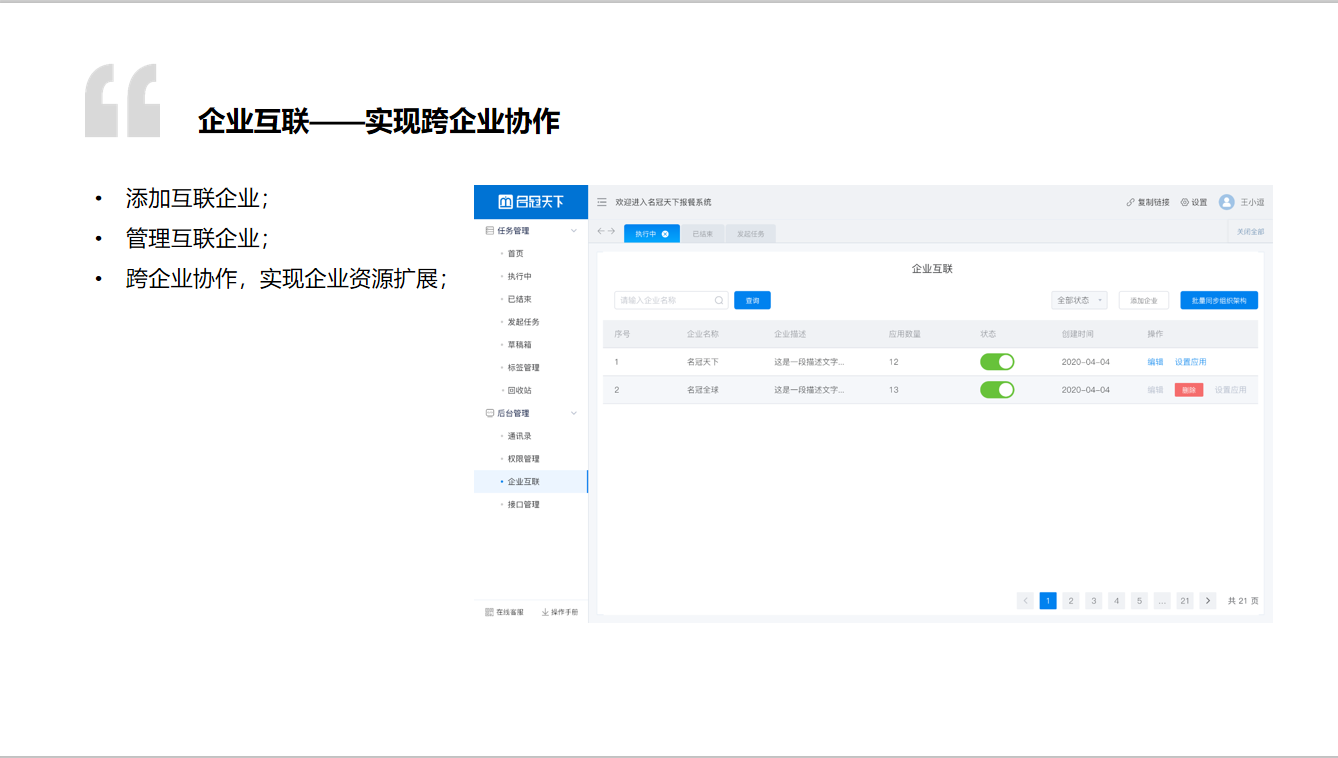Go to page 2 in pagination
Screen dimensions: 1338x758
point(1071,601)
